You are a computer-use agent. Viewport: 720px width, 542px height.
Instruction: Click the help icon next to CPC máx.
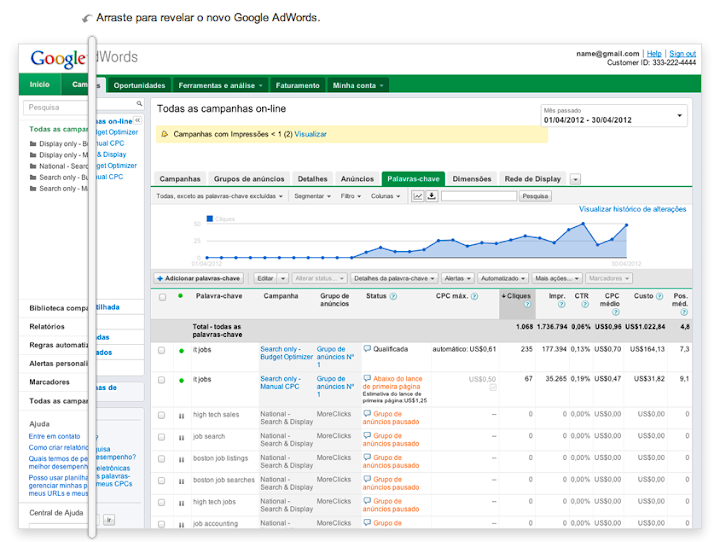tap(474, 296)
